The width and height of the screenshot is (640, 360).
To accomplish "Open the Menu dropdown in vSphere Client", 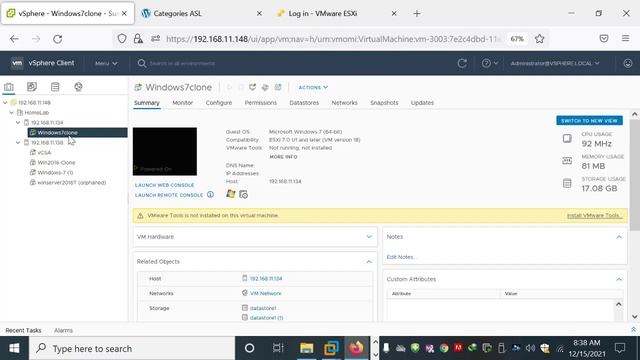I will [x=106, y=63].
